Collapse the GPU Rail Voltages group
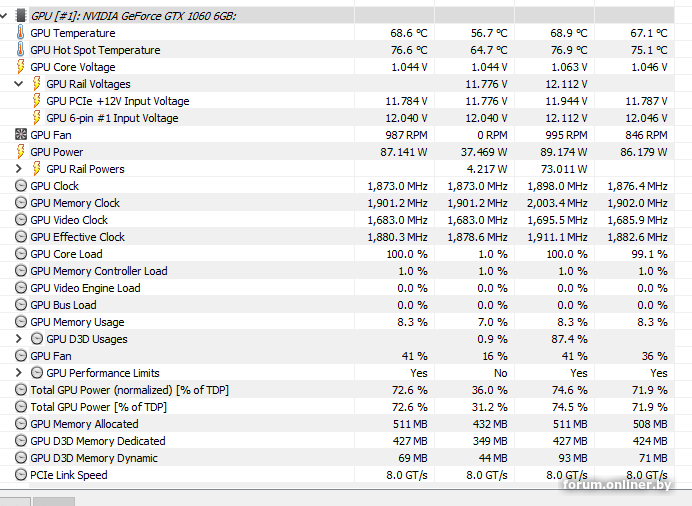Screen dimensions: 692x506 click(x=19, y=84)
